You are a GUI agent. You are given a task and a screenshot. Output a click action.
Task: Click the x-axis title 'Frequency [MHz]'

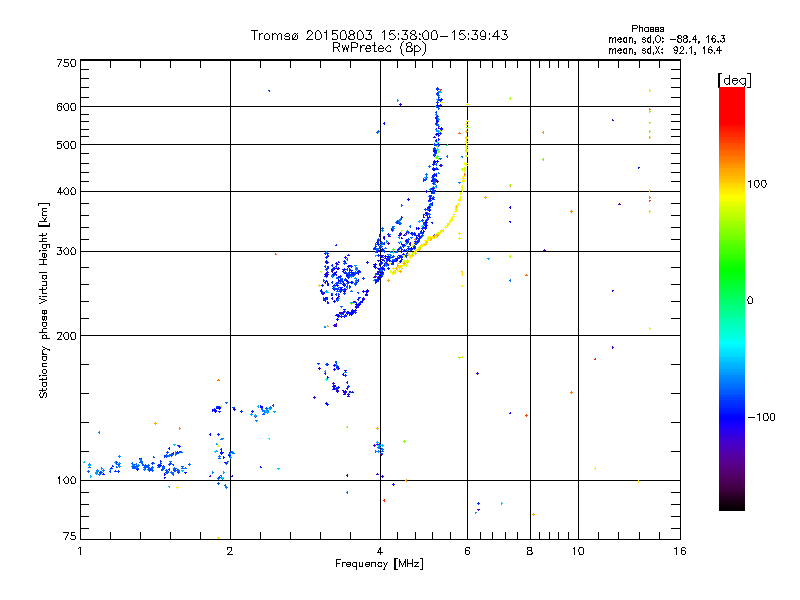(379, 564)
